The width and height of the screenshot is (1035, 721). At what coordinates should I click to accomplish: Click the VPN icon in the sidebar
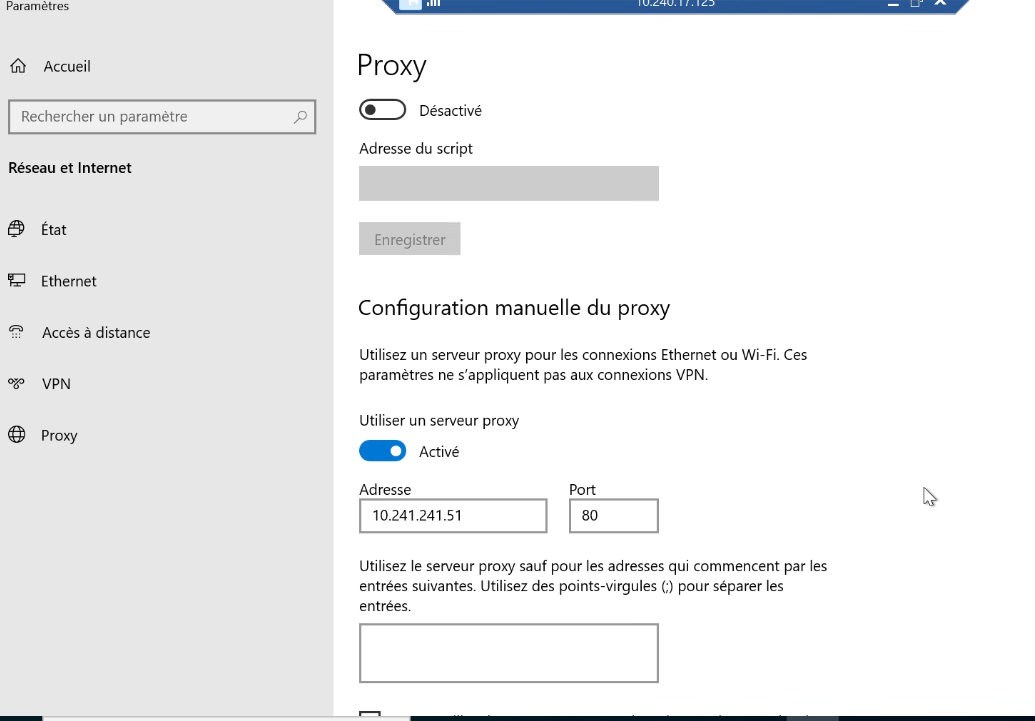pos(16,384)
